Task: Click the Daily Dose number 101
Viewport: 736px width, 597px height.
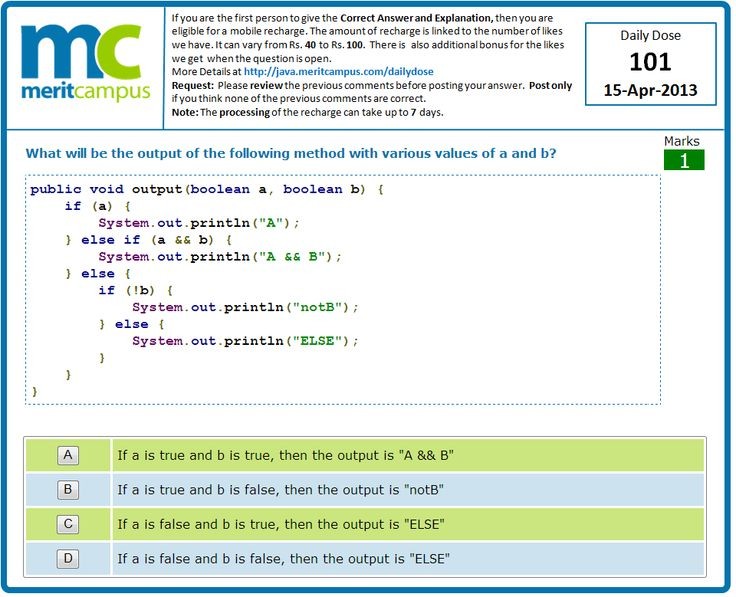Action: tap(651, 62)
